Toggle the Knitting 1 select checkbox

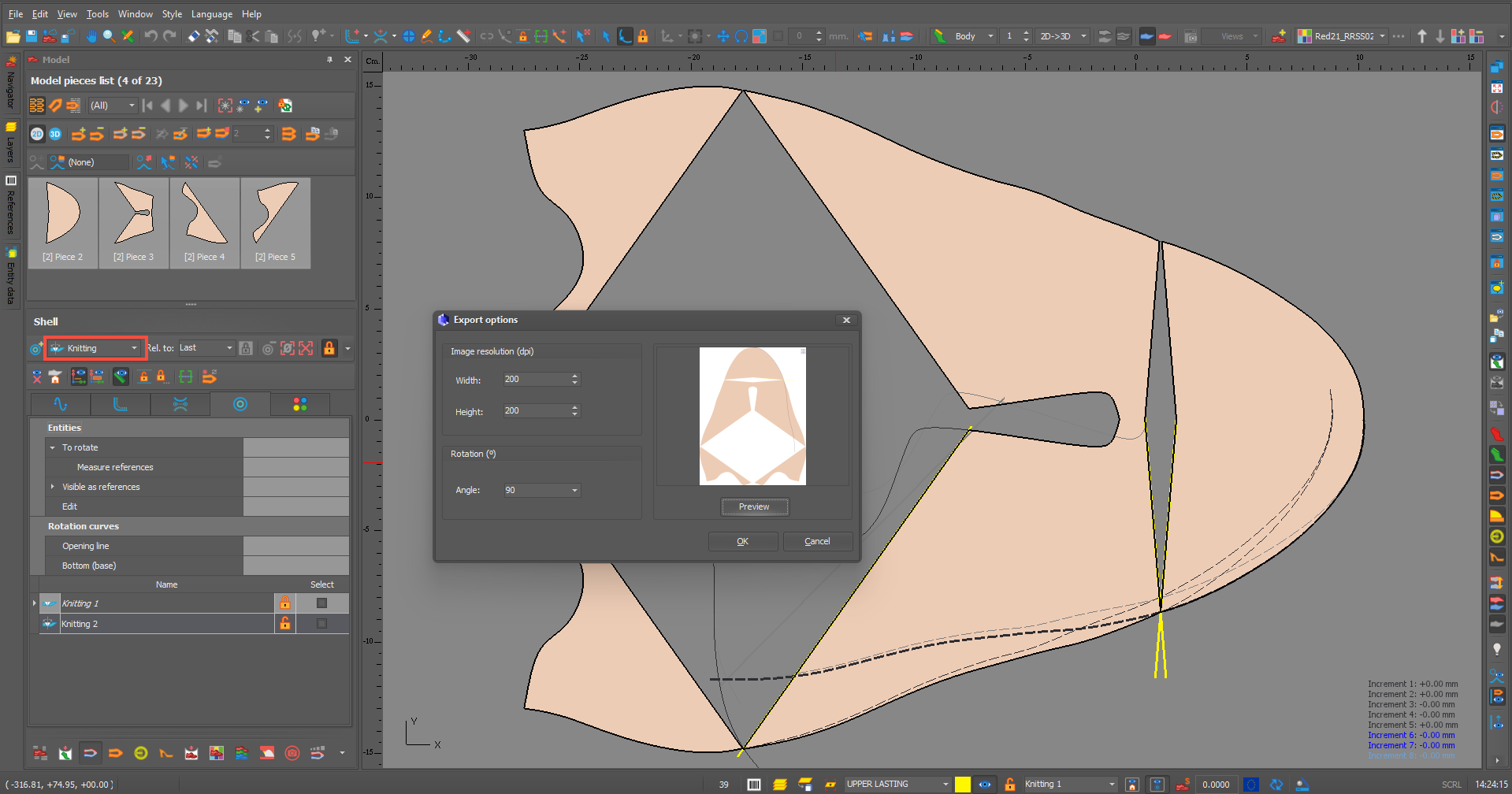tap(321, 603)
